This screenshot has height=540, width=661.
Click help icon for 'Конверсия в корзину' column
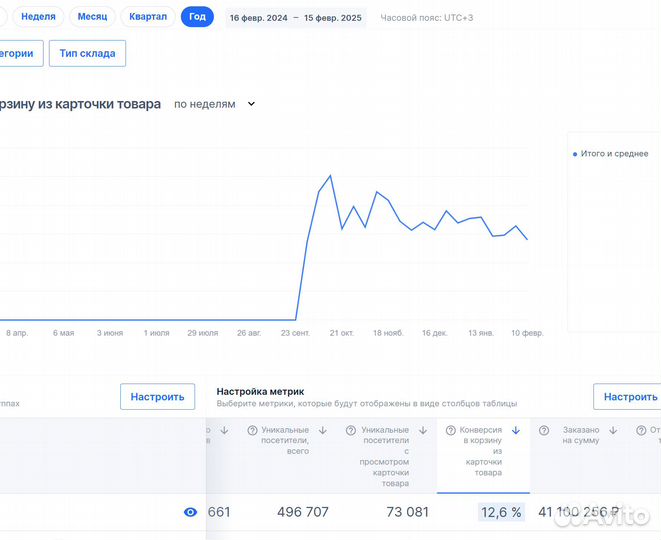point(450,430)
